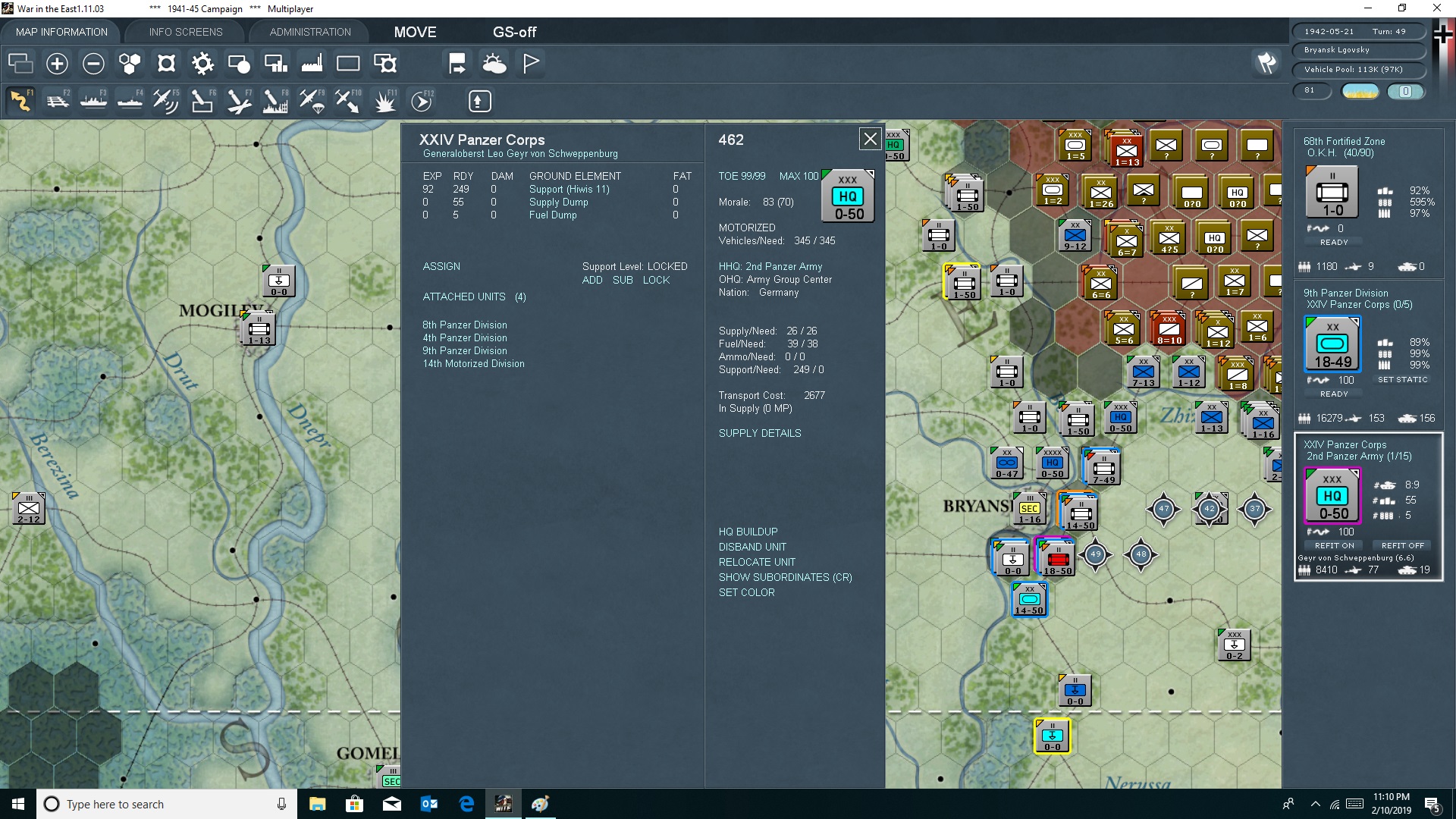Viewport: 1456px width, 819px height.
Task: Zoom in with the plus icon
Action: [x=57, y=64]
